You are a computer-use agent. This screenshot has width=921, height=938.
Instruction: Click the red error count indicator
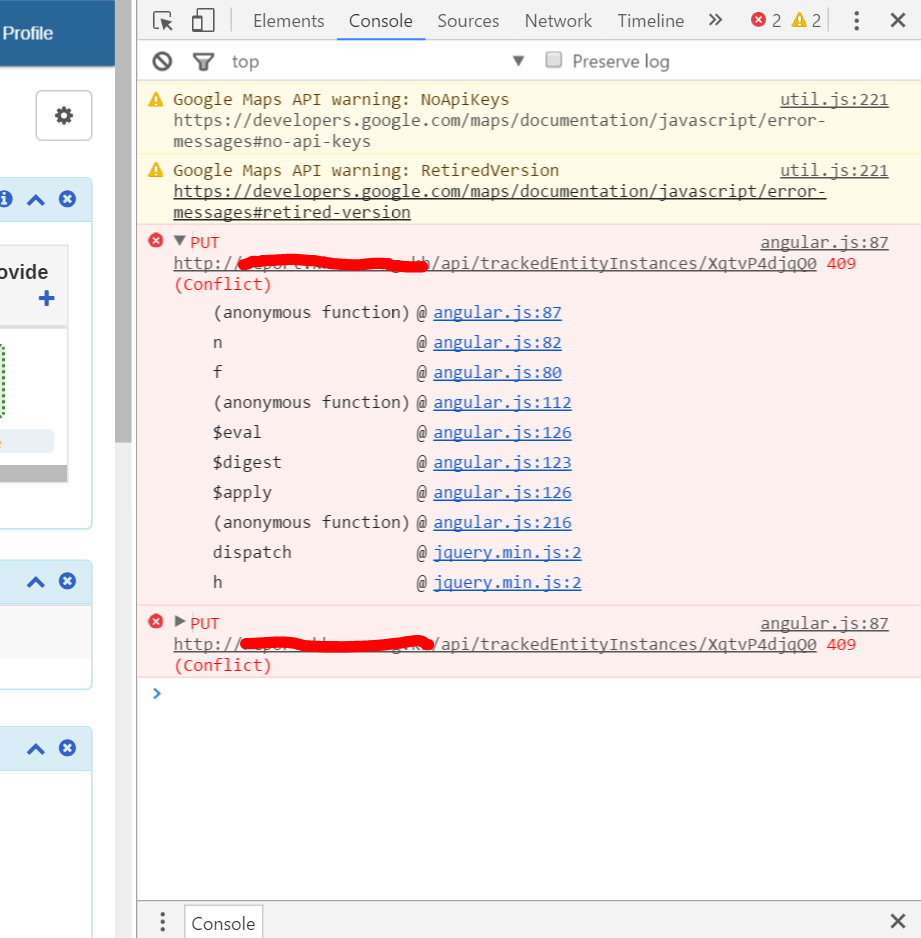tap(766, 21)
